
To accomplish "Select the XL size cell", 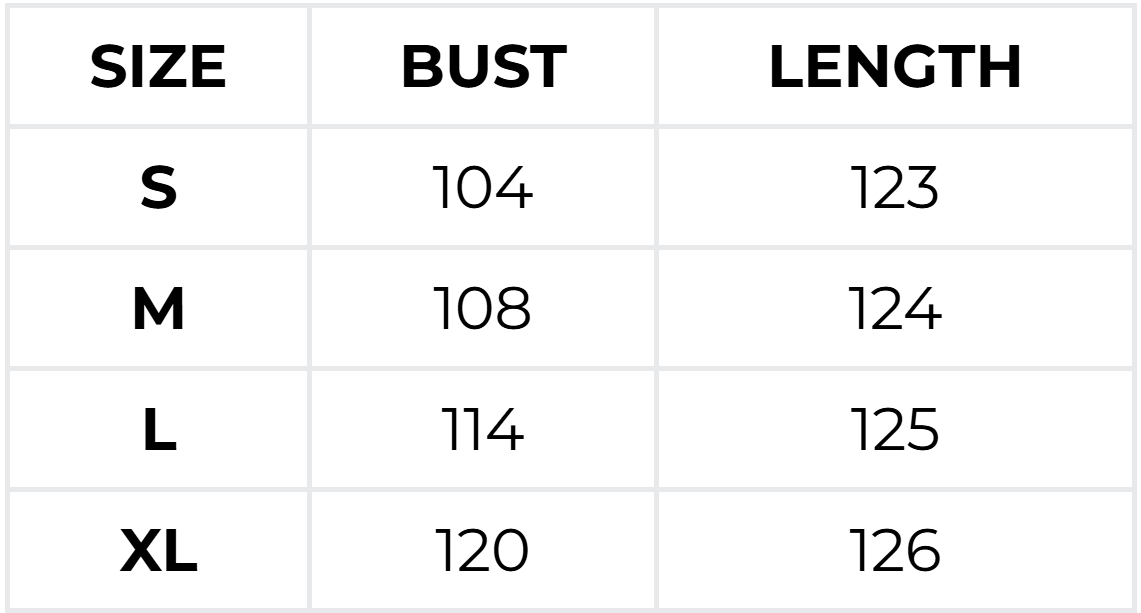I will tap(158, 551).
